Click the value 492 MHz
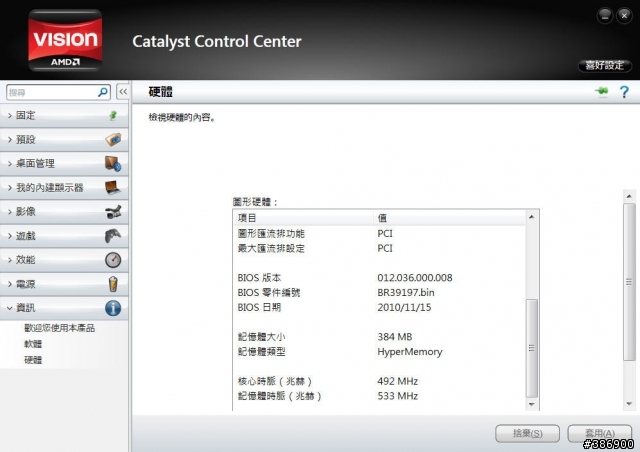640x452 pixels. coord(398,381)
